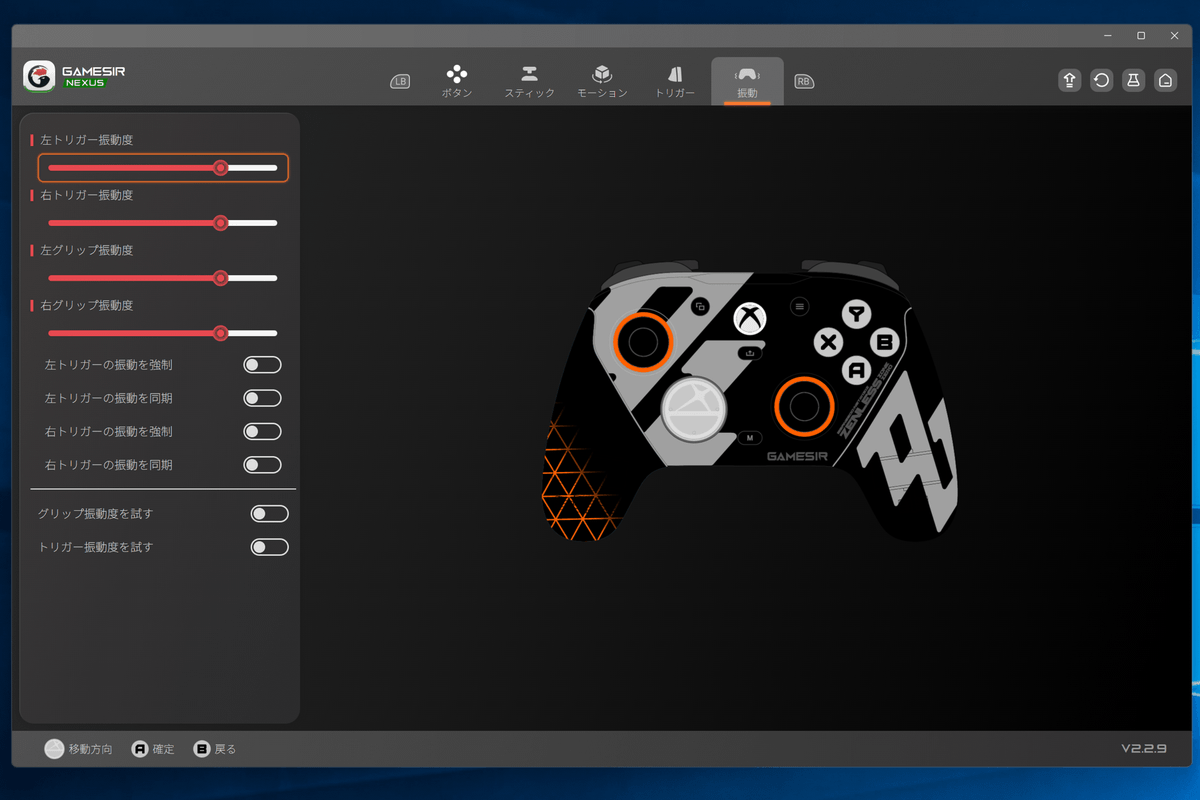Screen dimensions: 1200x800
Task: Click the RB bumper navigation icon
Action: coord(803,81)
